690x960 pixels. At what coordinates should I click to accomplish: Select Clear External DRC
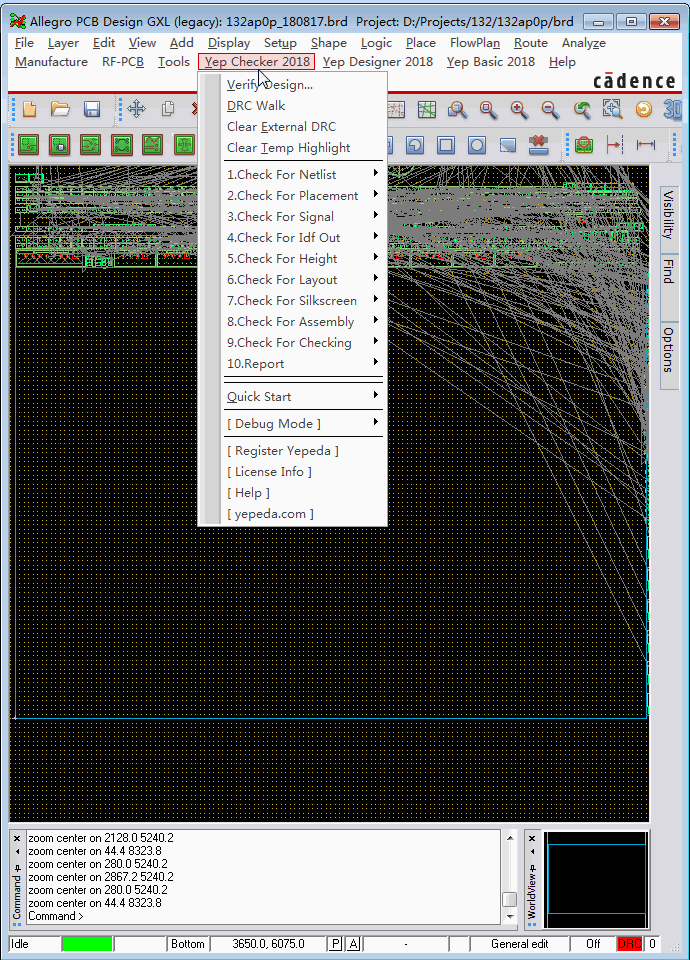coord(303,127)
